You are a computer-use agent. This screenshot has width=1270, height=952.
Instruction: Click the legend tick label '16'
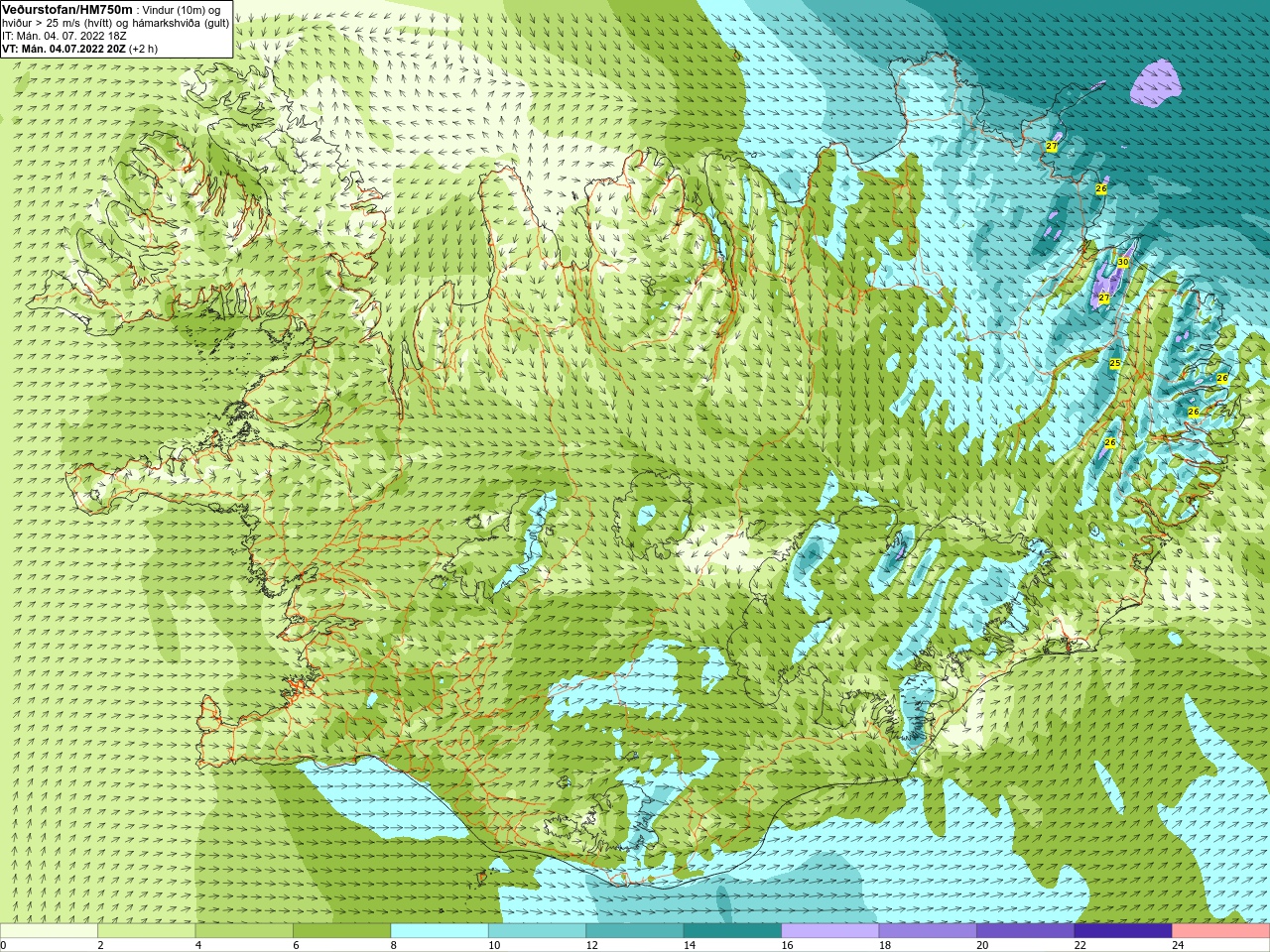point(787,945)
